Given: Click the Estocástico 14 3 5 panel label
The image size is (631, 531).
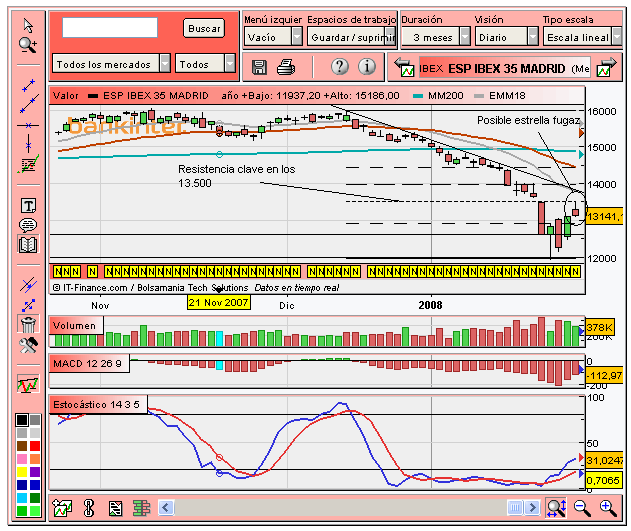Looking at the screenshot, I should [98, 405].
